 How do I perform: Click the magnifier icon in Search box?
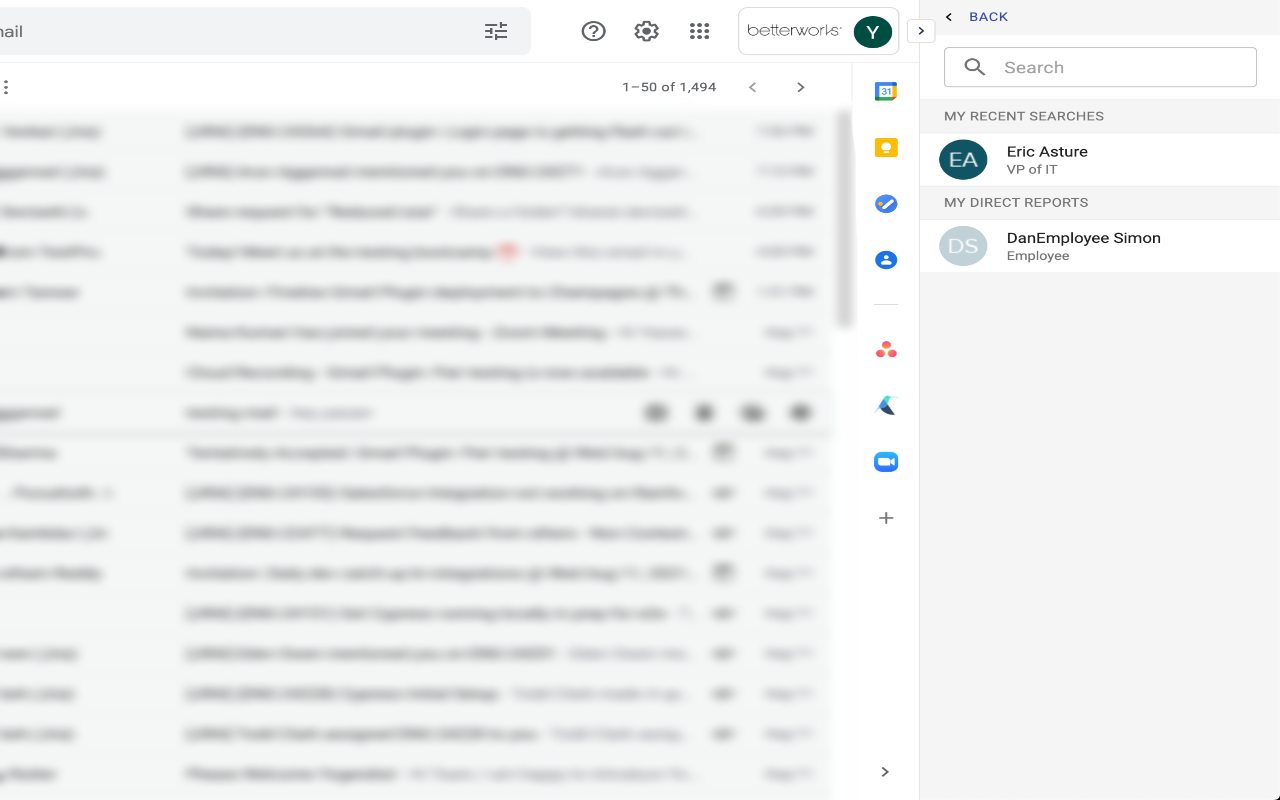click(x=975, y=67)
